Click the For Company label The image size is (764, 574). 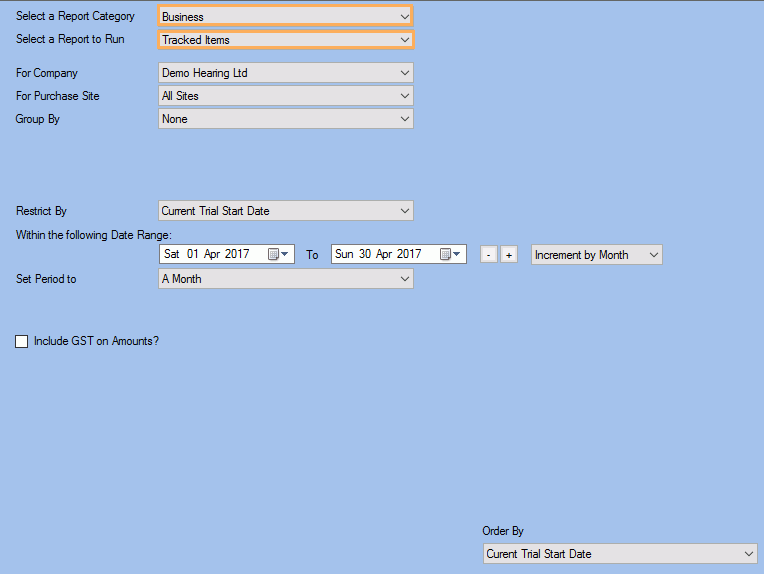[47, 73]
